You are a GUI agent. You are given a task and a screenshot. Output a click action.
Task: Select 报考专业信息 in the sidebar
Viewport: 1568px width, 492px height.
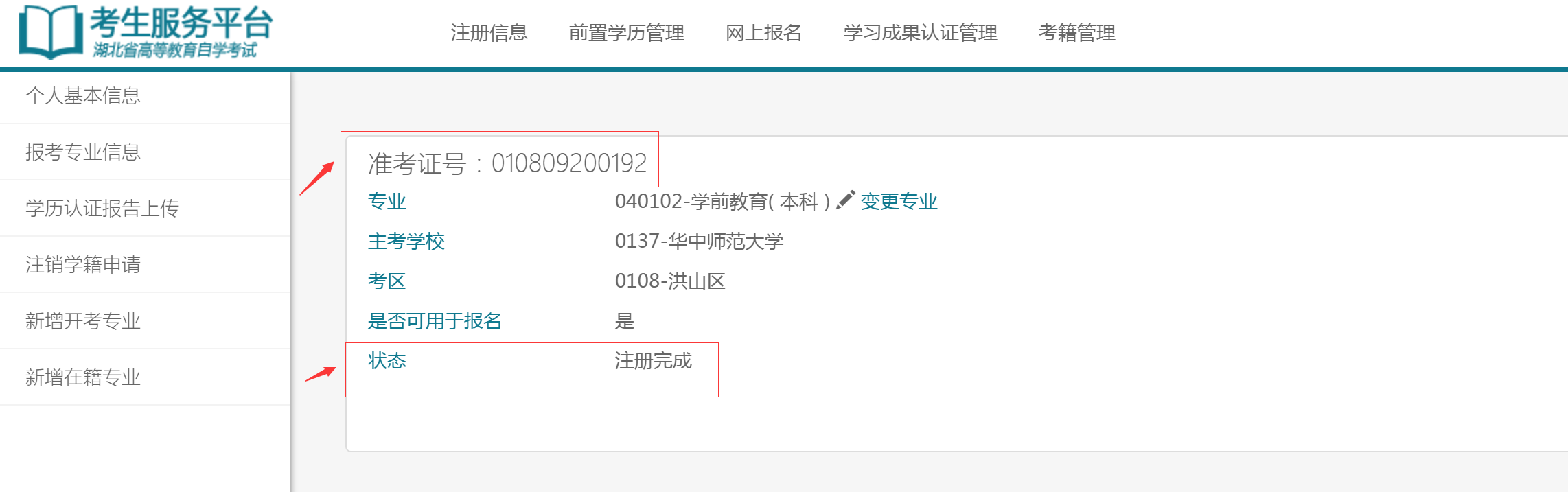pyautogui.click(x=84, y=152)
